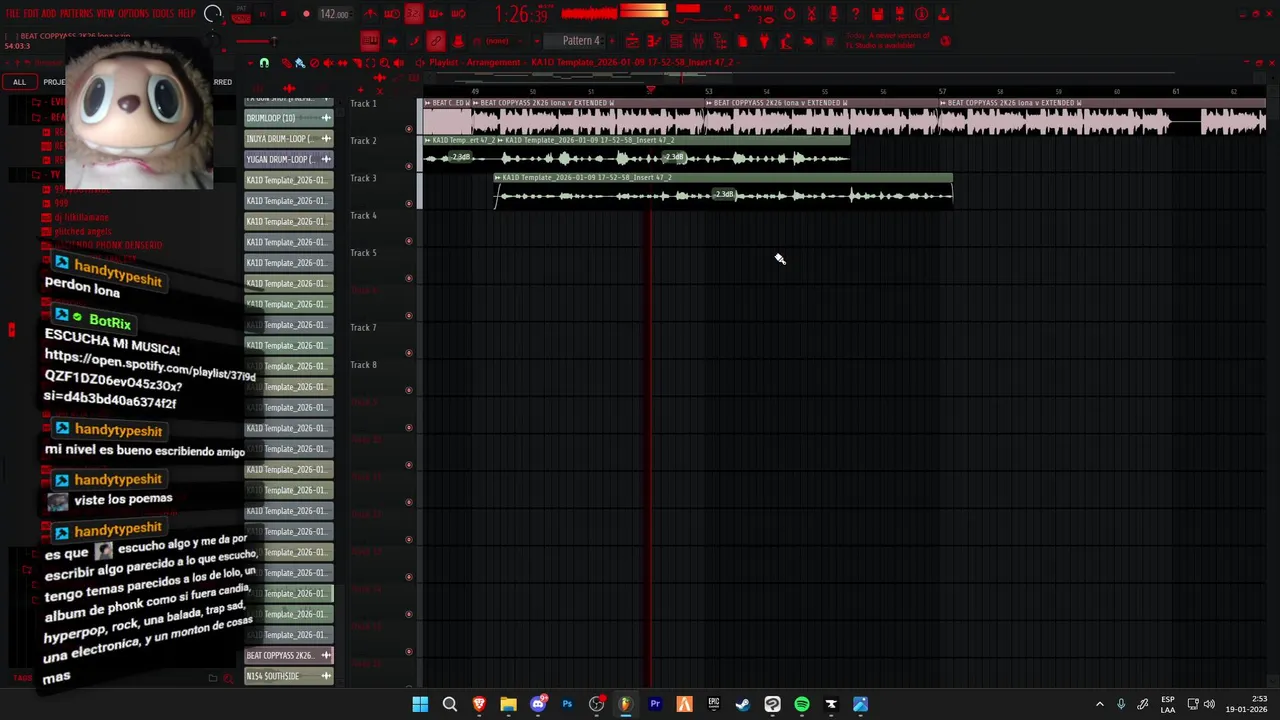
Task: Mute Track 8 with its dot
Action: 409,390
